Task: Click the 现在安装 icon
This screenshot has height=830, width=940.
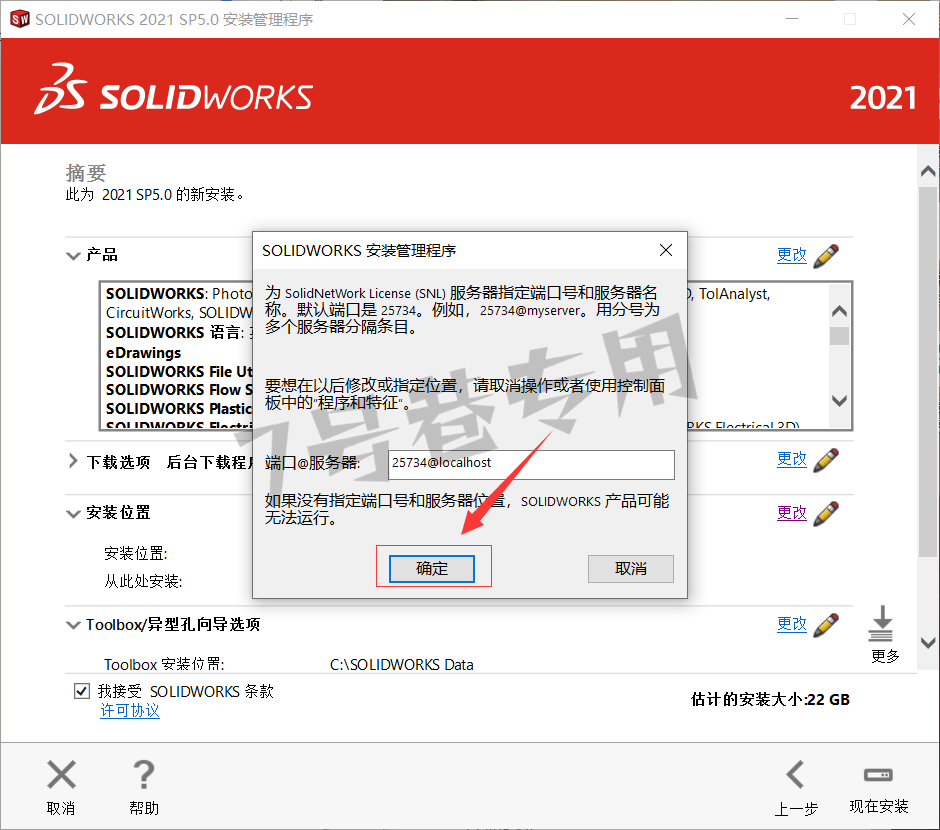Action: click(878, 775)
